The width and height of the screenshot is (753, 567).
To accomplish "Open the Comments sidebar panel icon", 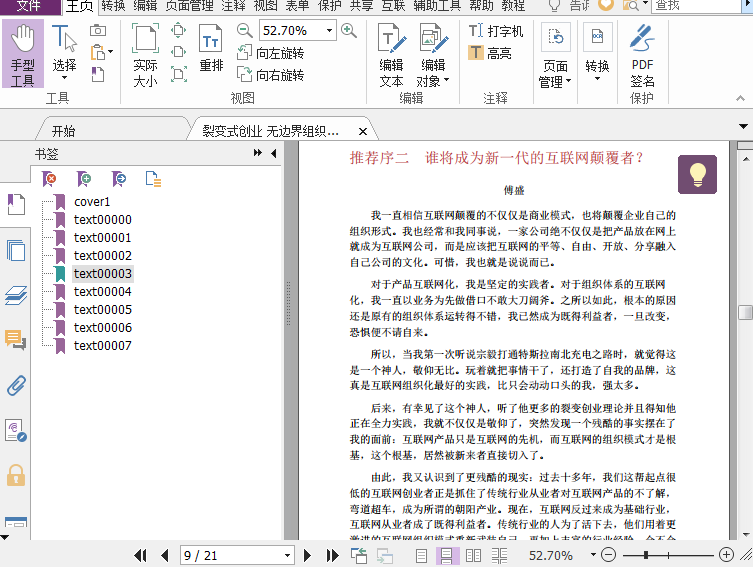I will pos(16,339).
